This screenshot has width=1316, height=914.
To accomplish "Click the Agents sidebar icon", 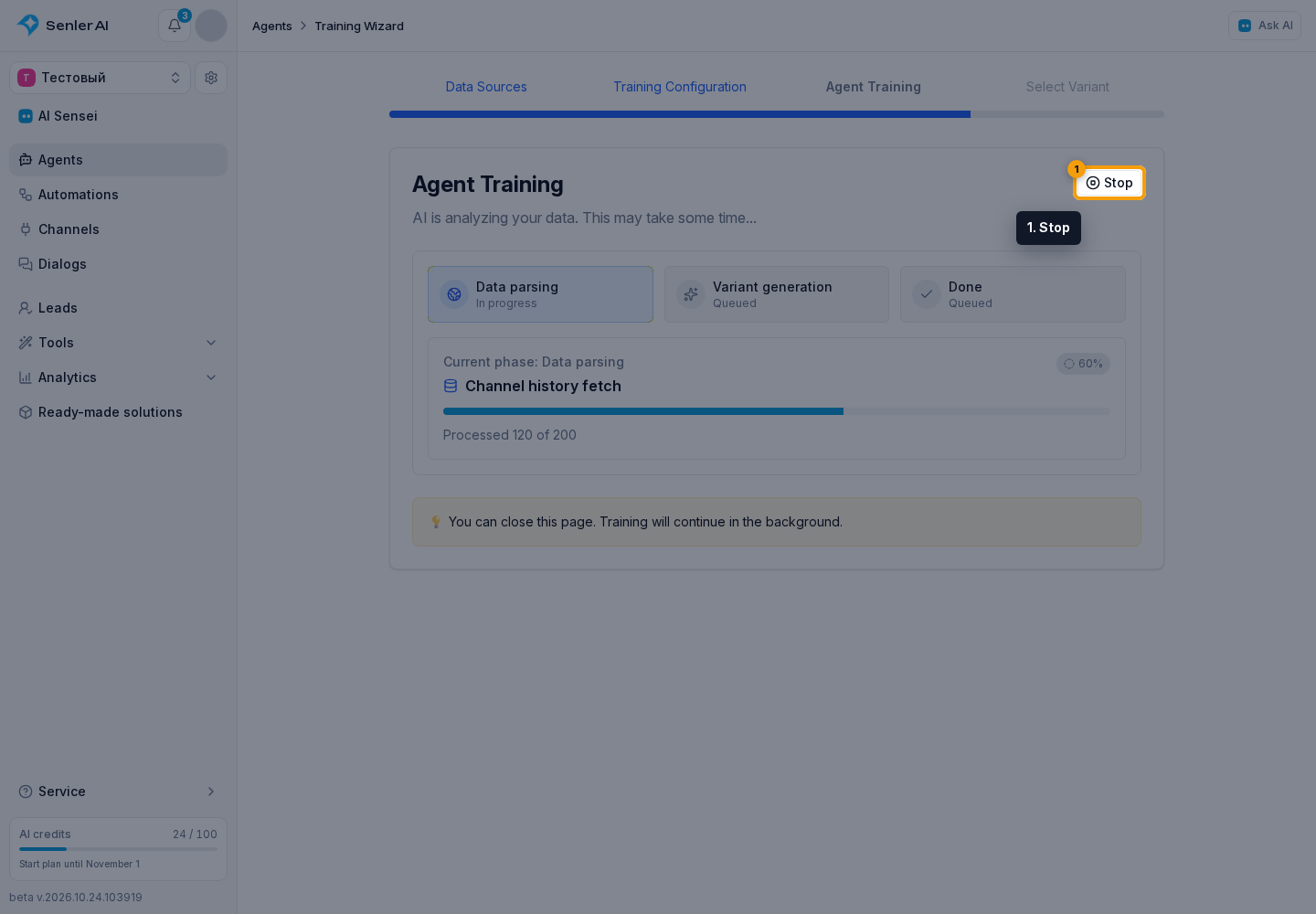I will point(26,160).
